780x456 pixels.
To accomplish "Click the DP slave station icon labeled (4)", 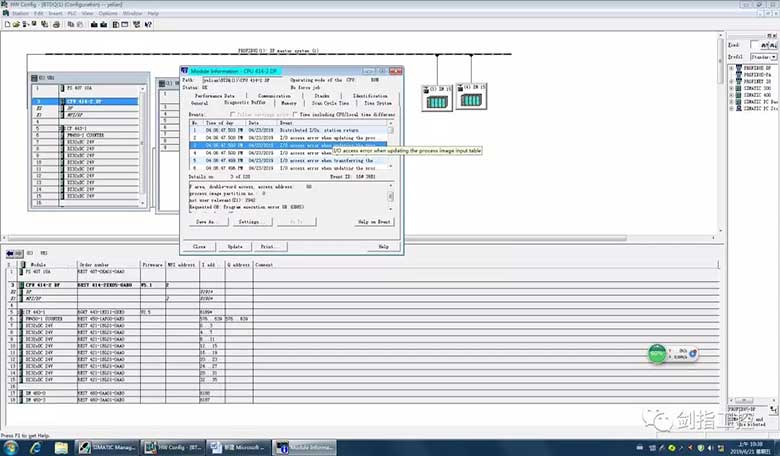I will 471,96.
